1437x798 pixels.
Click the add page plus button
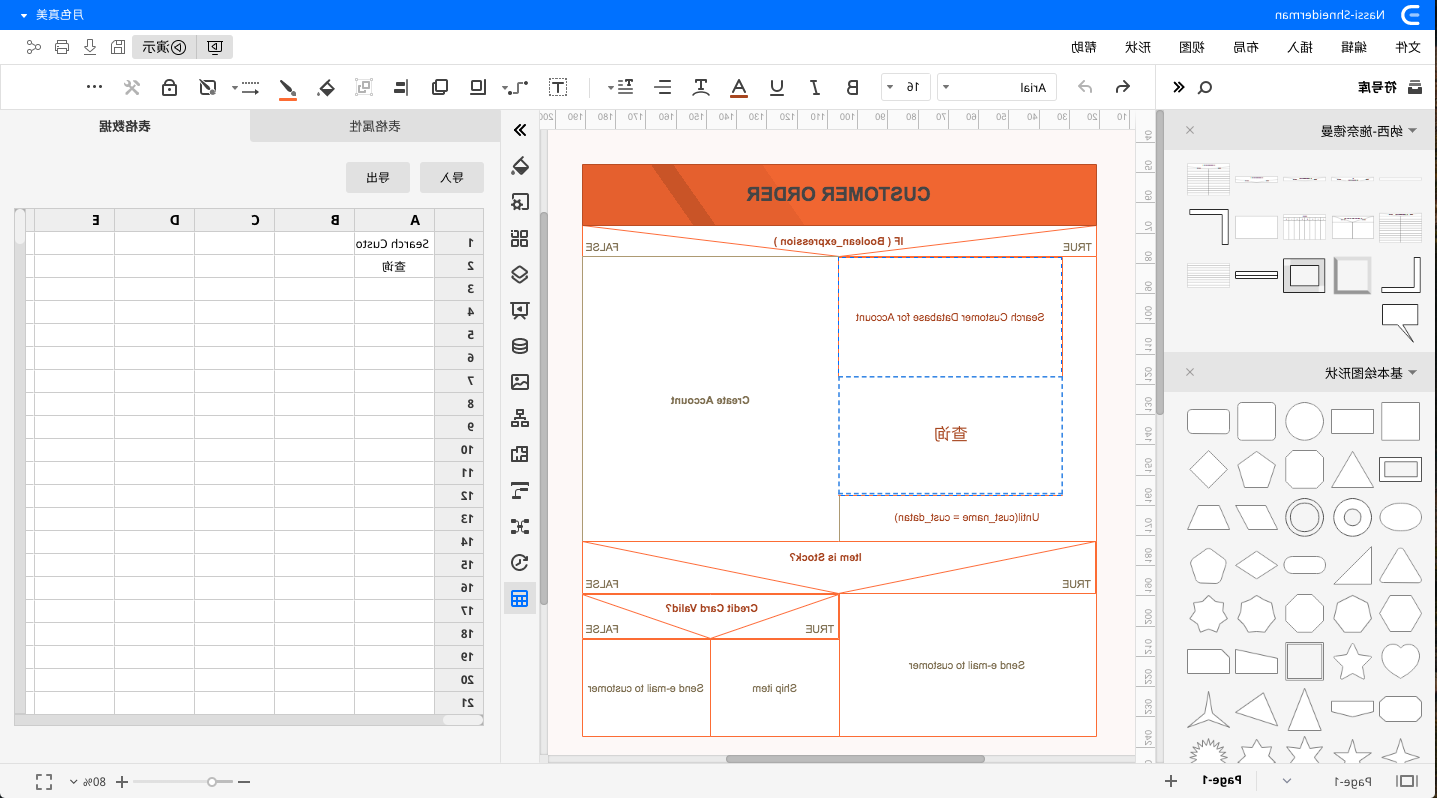[1170, 780]
